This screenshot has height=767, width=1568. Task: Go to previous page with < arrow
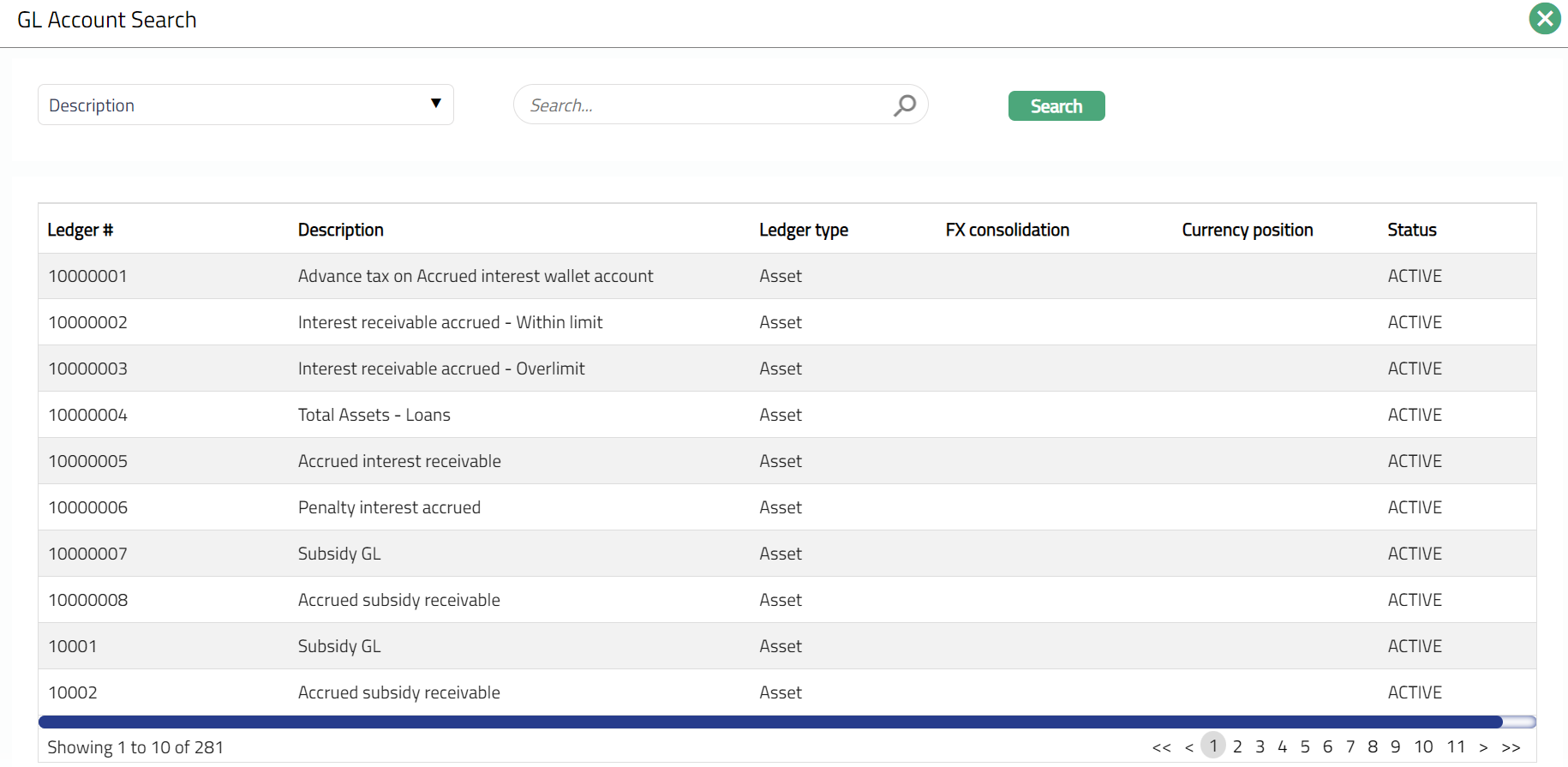(1188, 747)
